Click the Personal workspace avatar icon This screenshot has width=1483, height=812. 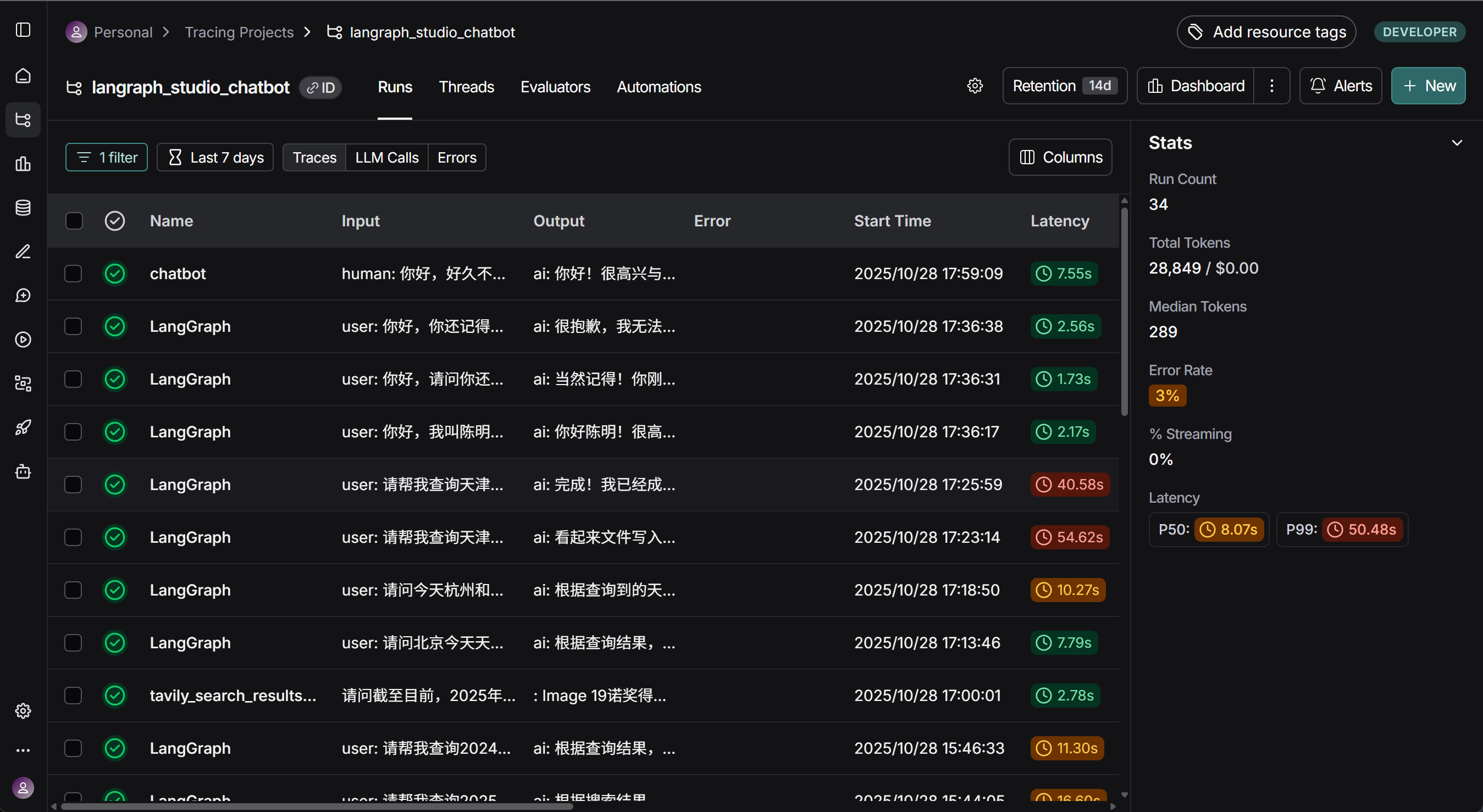coord(76,32)
